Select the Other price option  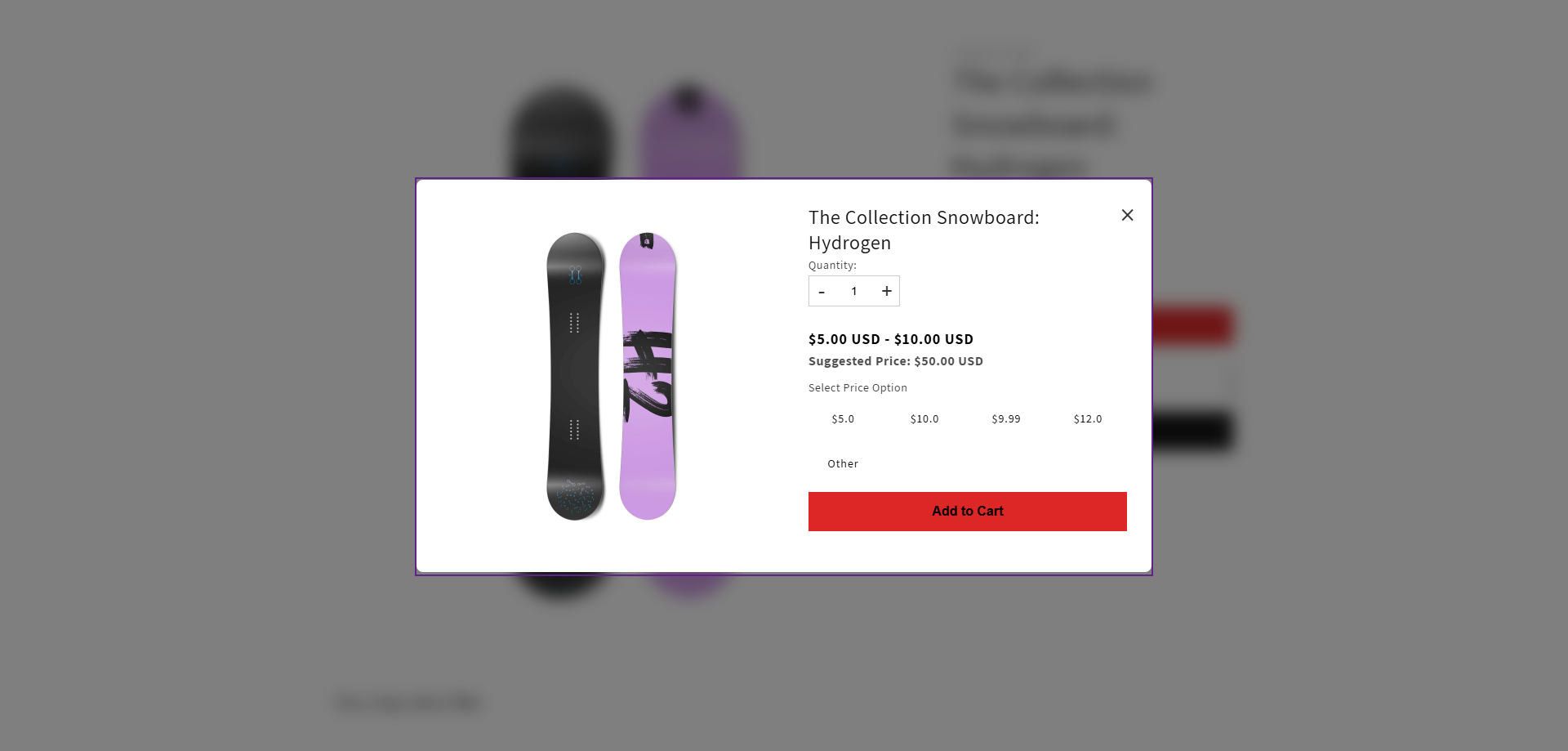(843, 464)
